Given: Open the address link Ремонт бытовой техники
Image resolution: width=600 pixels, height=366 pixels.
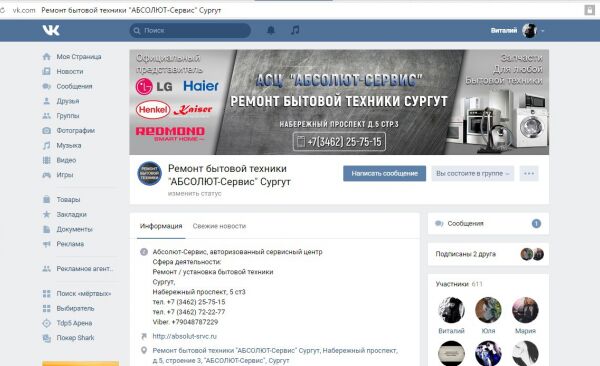Looking at the screenshot, I should [275, 355].
